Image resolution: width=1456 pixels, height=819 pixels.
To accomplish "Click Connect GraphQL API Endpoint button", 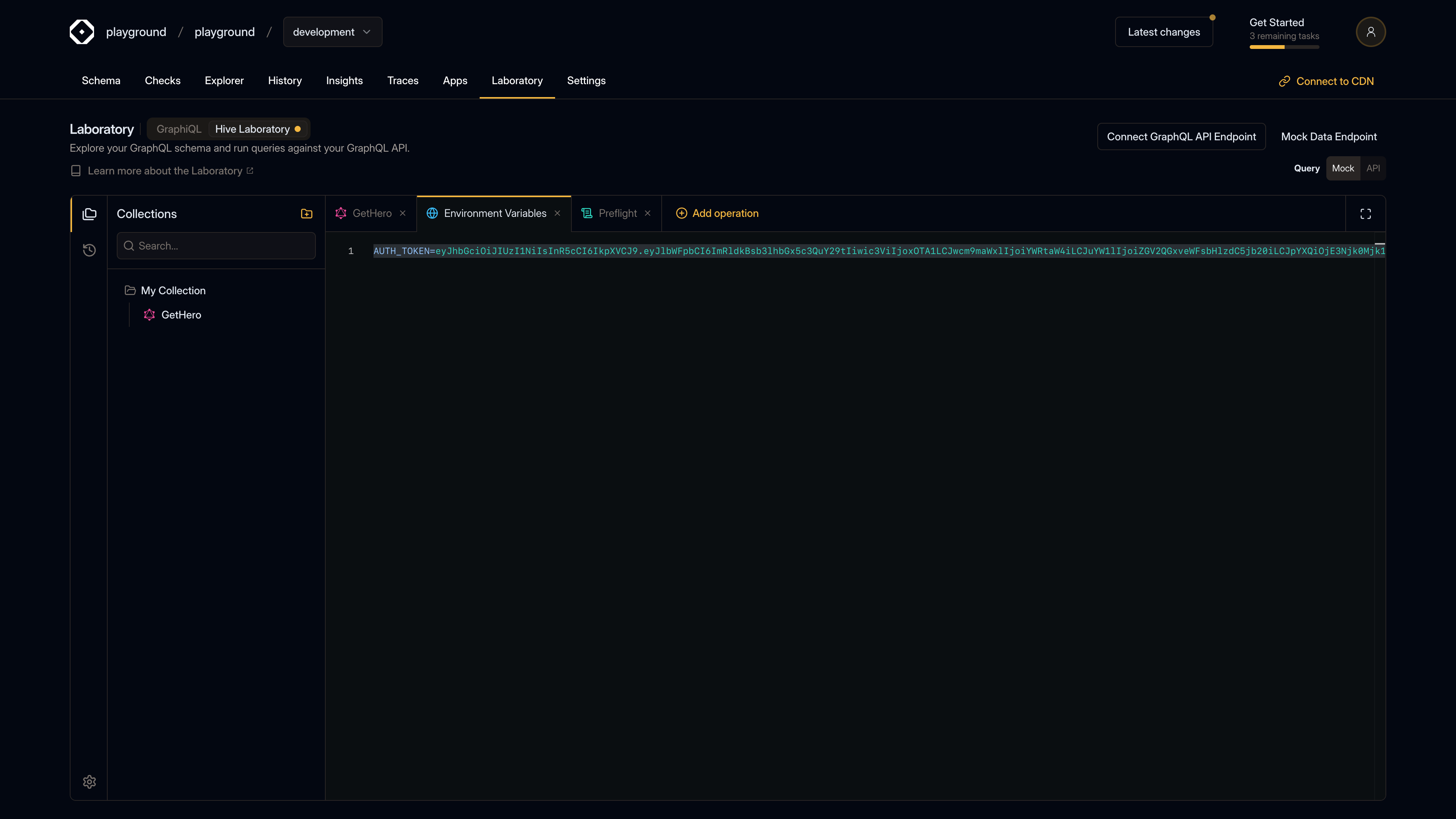I will click(x=1181, y=137).
